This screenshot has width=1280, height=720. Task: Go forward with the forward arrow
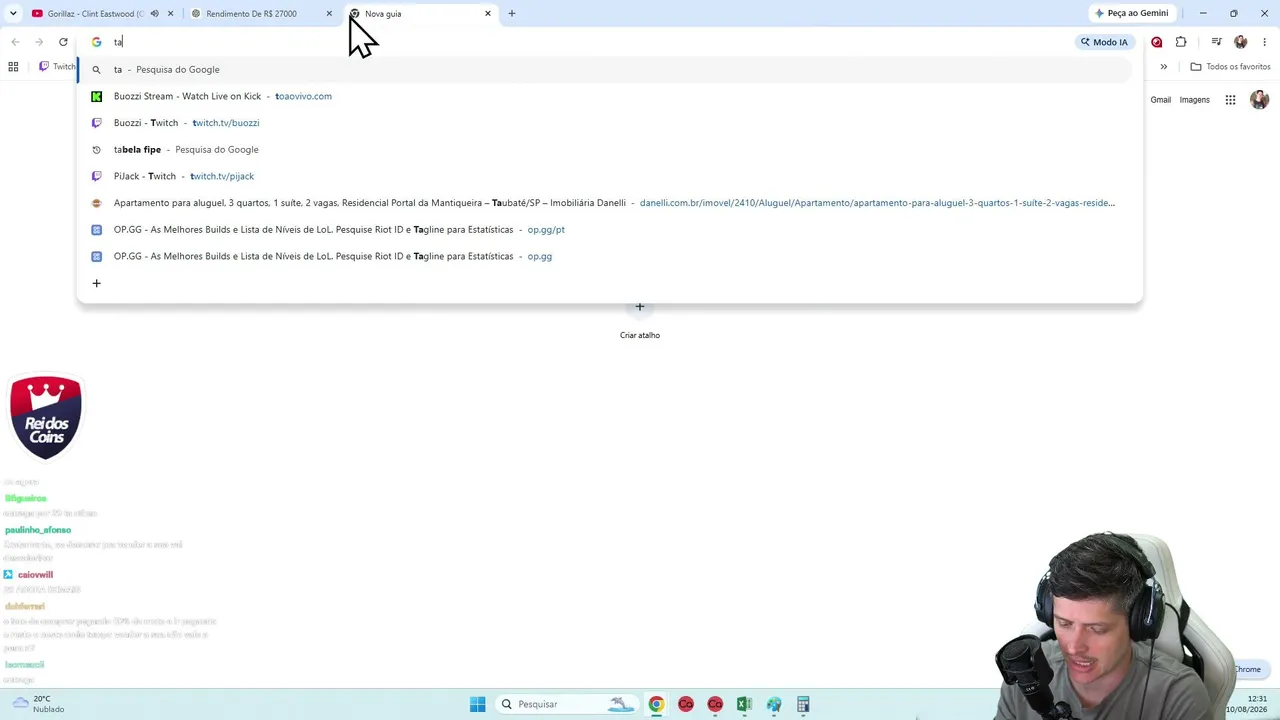click(39, 42)
